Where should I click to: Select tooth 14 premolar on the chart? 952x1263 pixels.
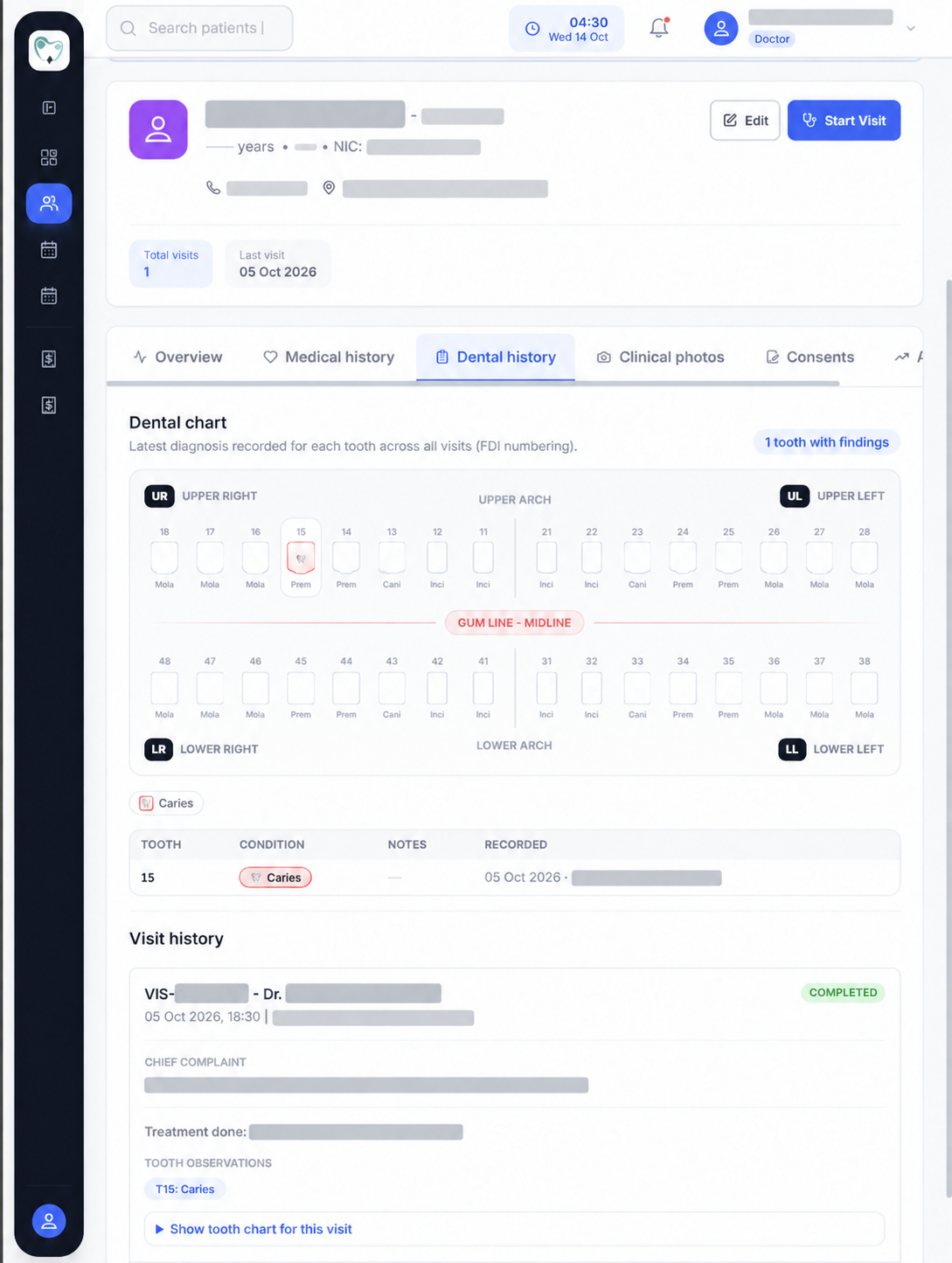(x=346, y=558)
